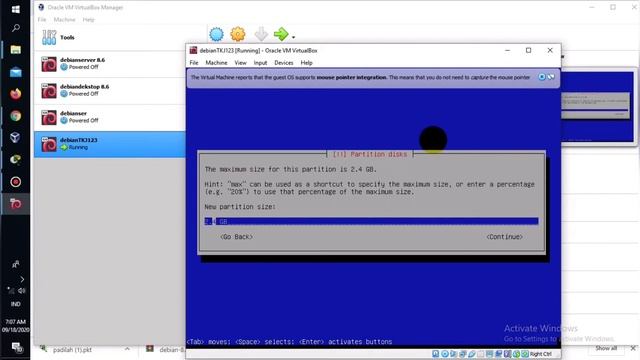The image size is (640, 360).
Task: Click the Debian VM taskbar icon
Action: point(16,204)
